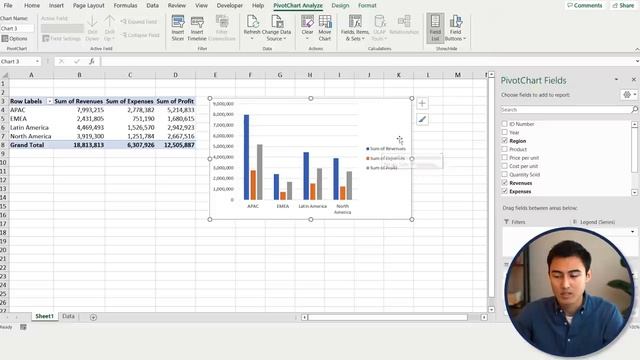The width and height of the screenshot is (640, 360).
Task: Select the orange APAC expenses bar
Action: click(253, 185)
